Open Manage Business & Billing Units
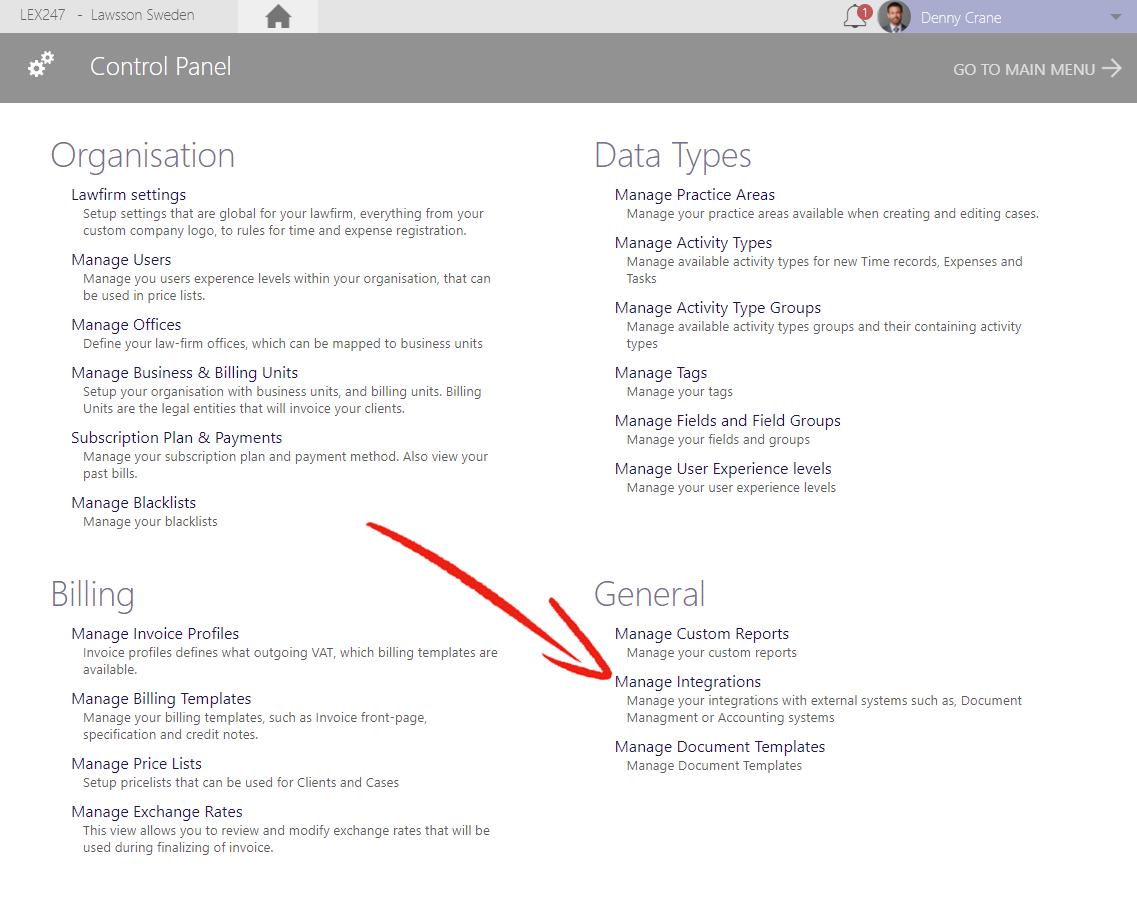 coord(184,373)
